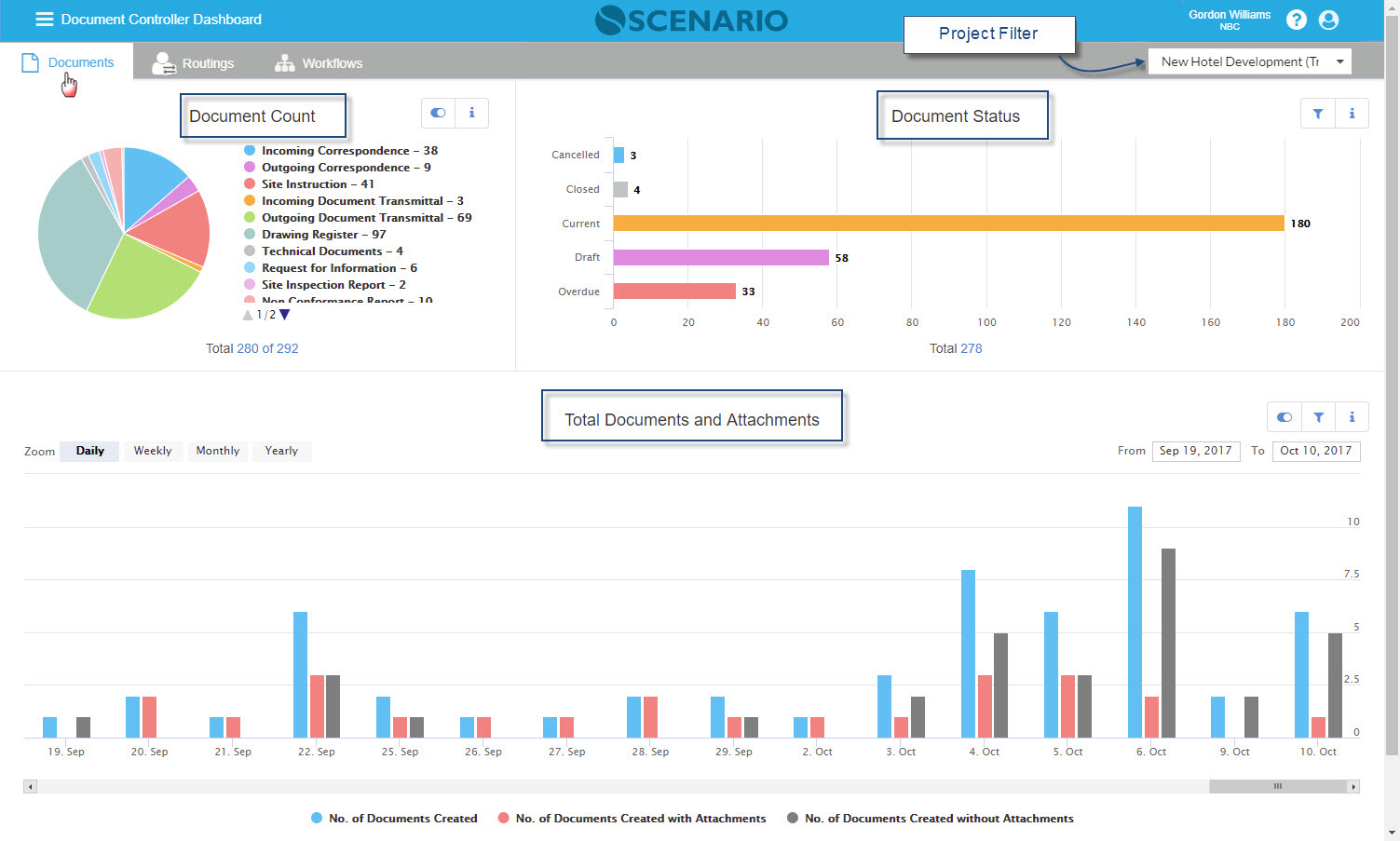Image resolution: width=1400 pixels, height=841 pixels.
Task: Click the Scenario logo in the top bar
Action: click(x=691, y=20)
